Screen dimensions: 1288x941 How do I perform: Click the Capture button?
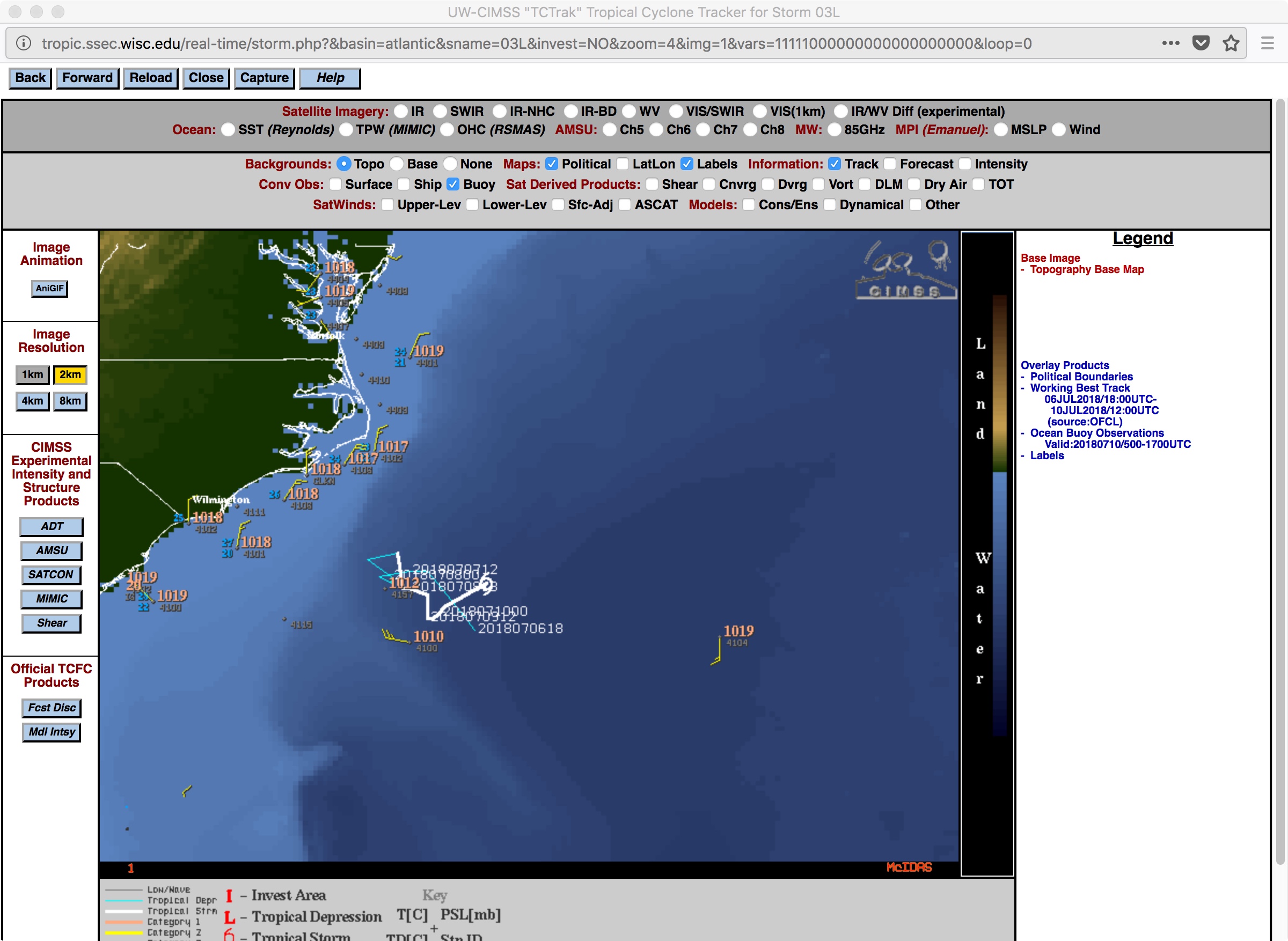tap(265, 78)
